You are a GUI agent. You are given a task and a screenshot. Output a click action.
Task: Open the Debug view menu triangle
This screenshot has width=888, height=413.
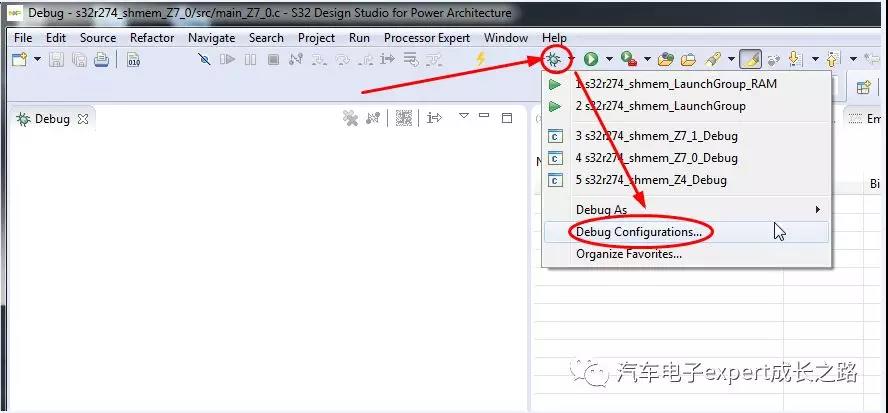click(463, 117)
